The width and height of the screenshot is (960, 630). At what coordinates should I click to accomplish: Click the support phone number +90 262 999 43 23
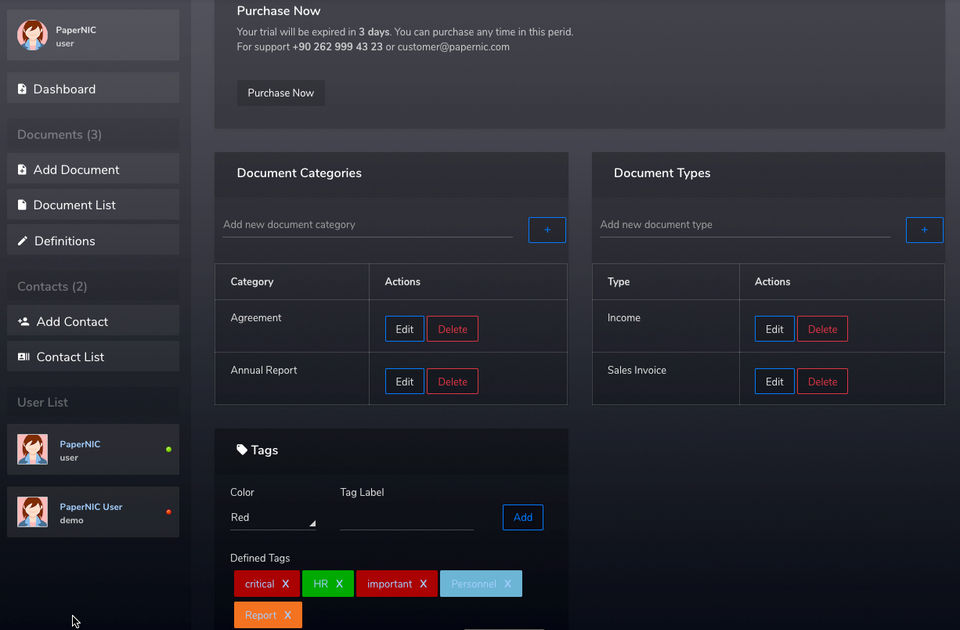pos(337,47)
